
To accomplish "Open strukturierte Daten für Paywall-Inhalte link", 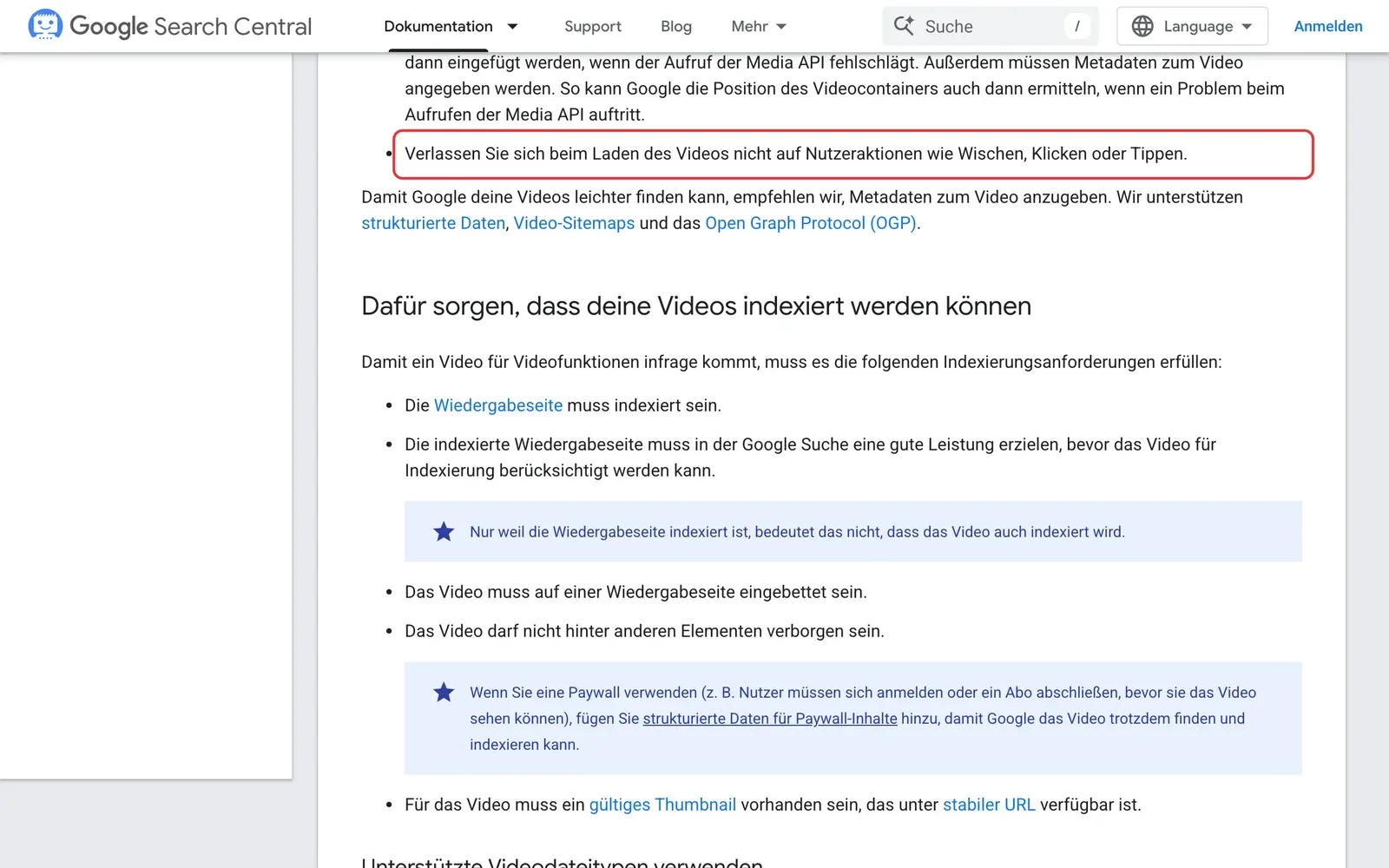I will (770, 719).
